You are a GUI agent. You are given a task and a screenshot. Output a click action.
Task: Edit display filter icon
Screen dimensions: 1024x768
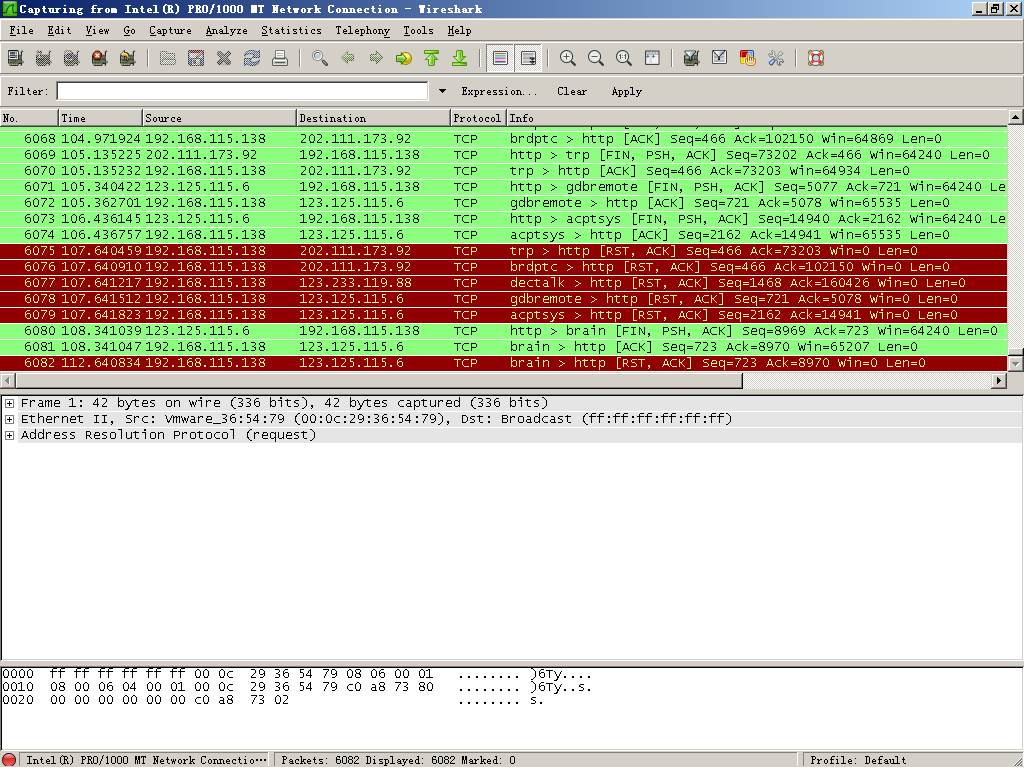(x=720, y=58)
